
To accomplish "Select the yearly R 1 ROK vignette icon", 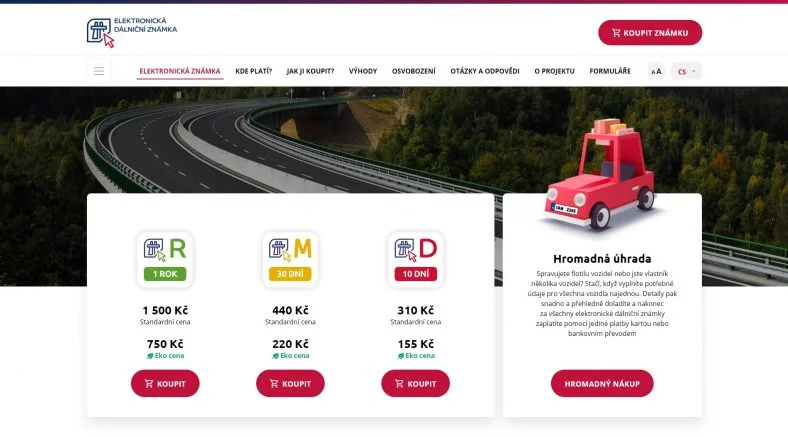I will pyautogui.click(x=165, y=260).
